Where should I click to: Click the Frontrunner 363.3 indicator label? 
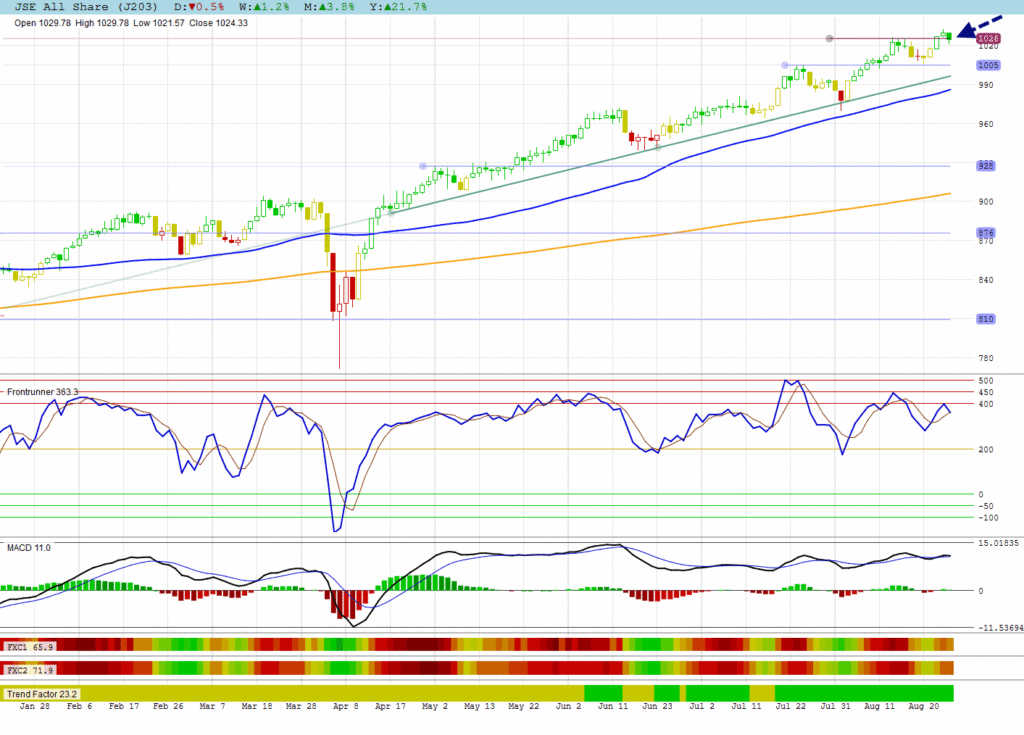(x=42, y=392)
